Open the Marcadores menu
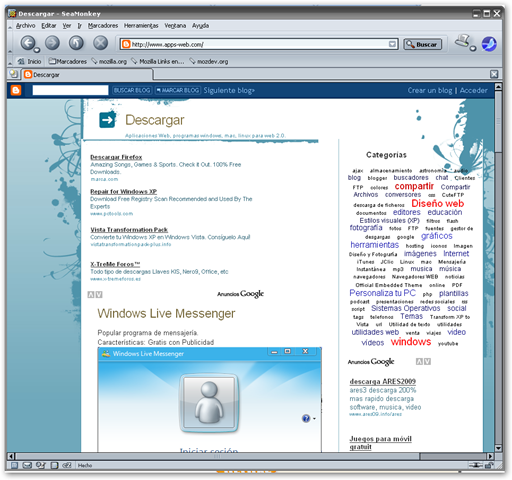The width and height of the screenshot is (512, 480). coord(103,26)
